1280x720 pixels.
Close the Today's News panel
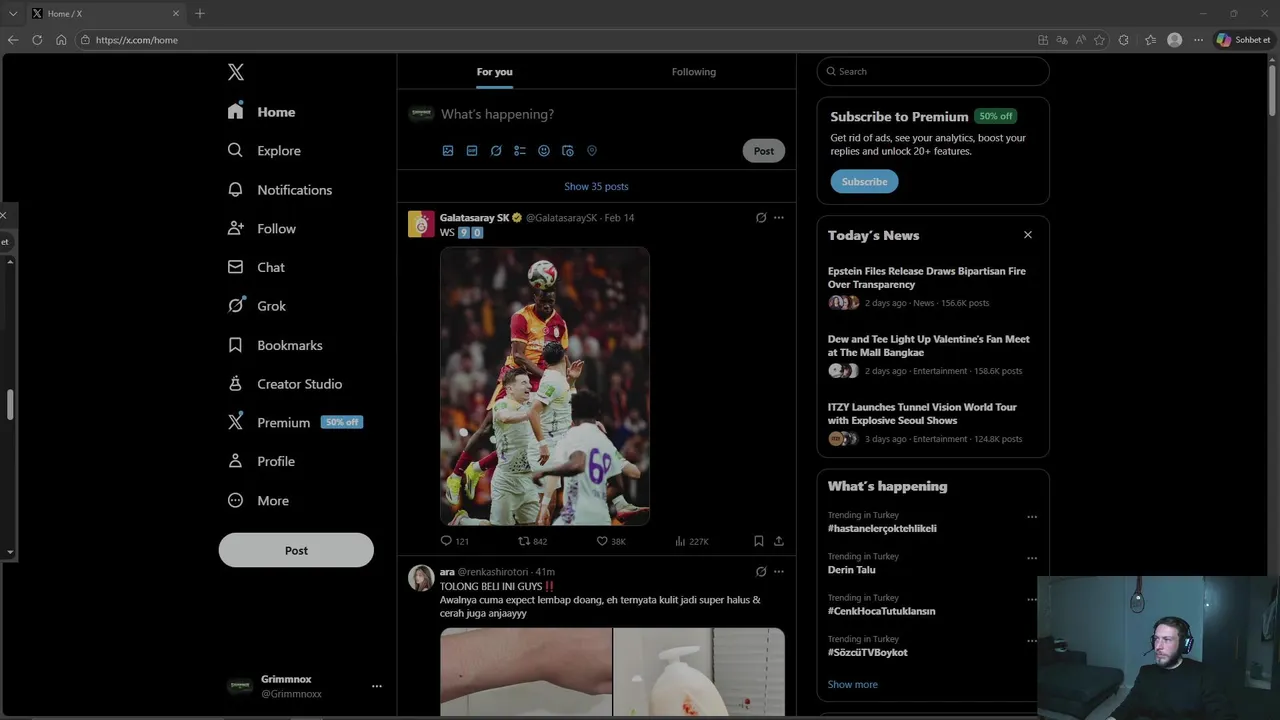click(1027, 235)
